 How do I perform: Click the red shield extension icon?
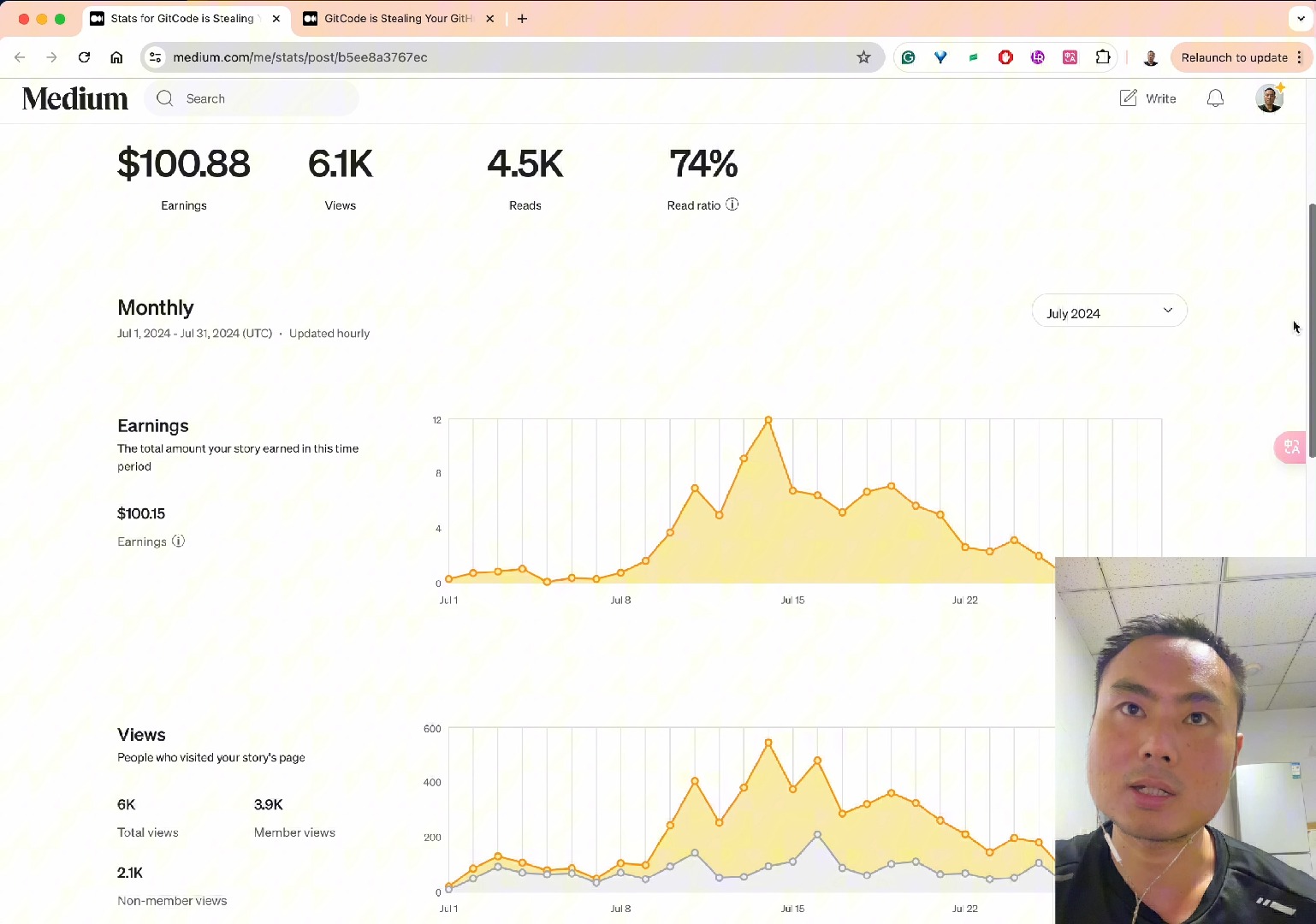coord(1005,57)
